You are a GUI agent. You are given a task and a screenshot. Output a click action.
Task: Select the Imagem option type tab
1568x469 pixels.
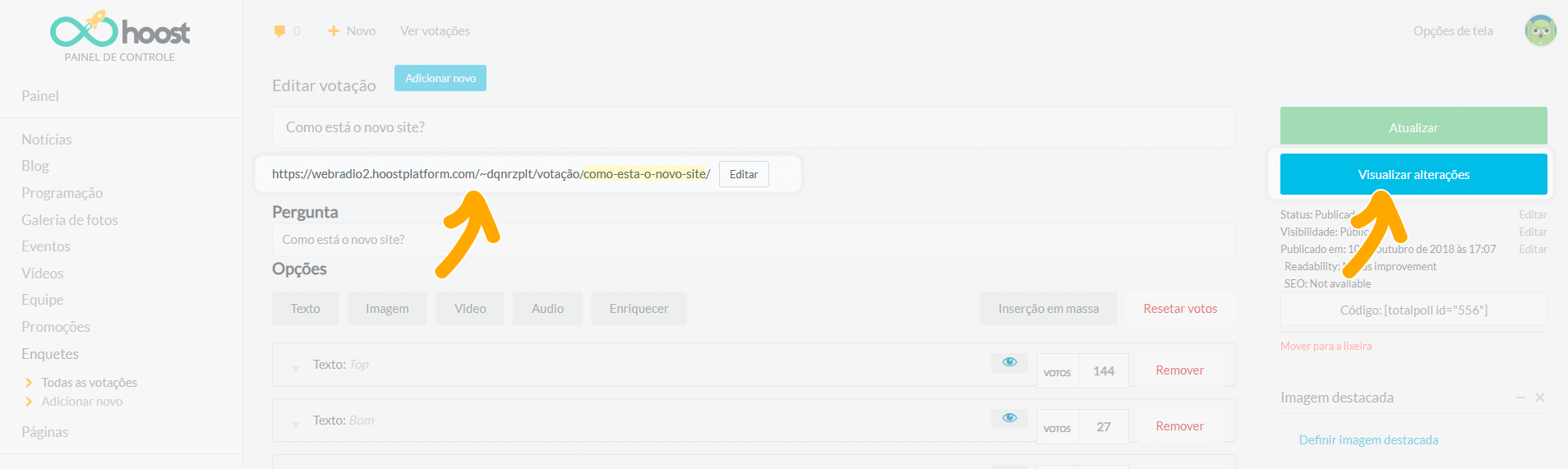click(387, 309)
